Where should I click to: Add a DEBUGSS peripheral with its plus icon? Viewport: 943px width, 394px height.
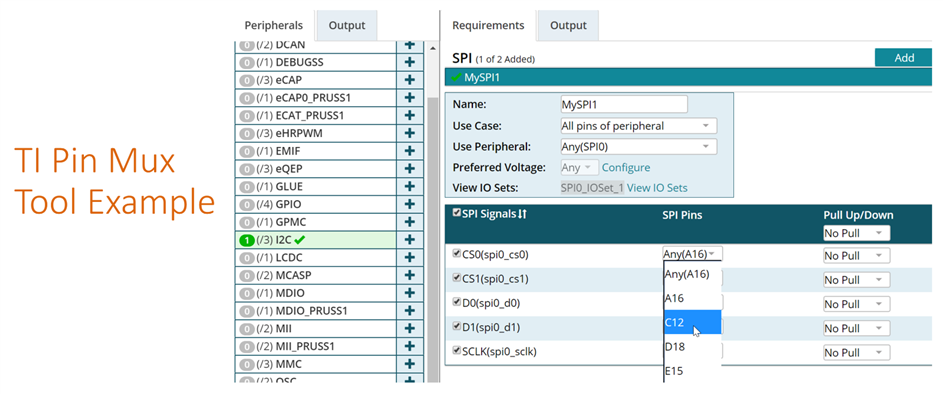410,62
